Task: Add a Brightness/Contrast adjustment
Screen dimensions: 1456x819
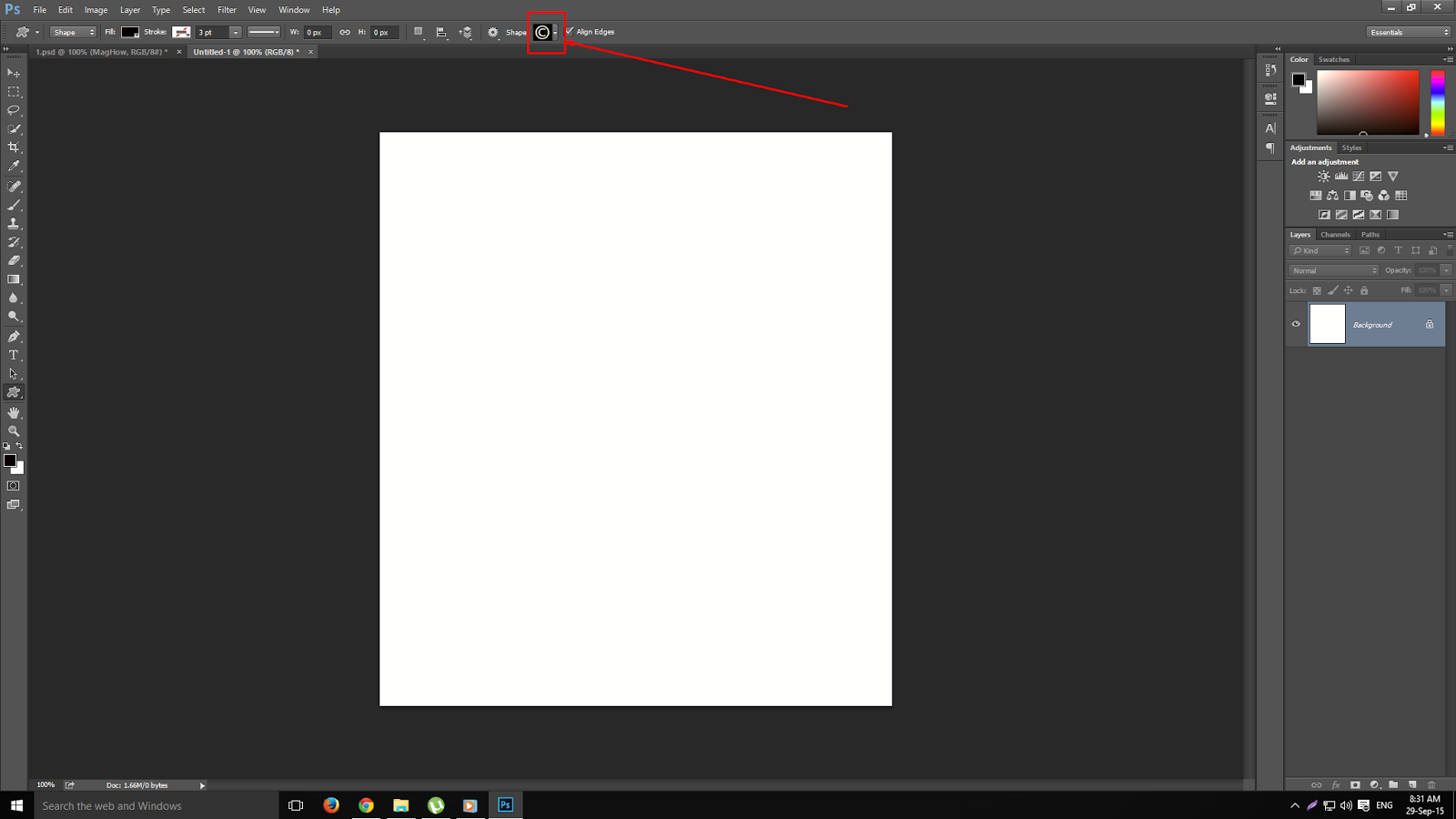Action: (1324, 177)
